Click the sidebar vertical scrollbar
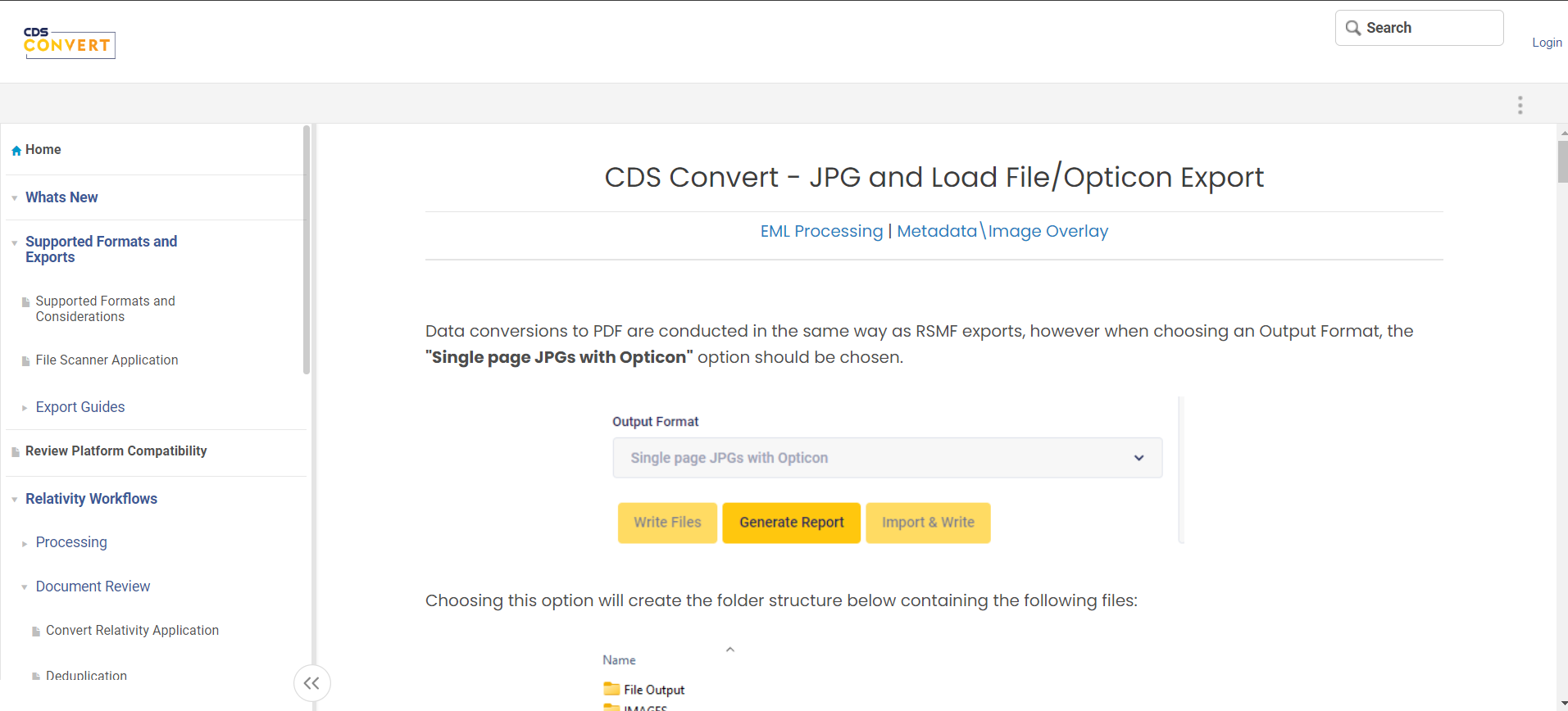The image size is (1568, 711). point(307,249)
